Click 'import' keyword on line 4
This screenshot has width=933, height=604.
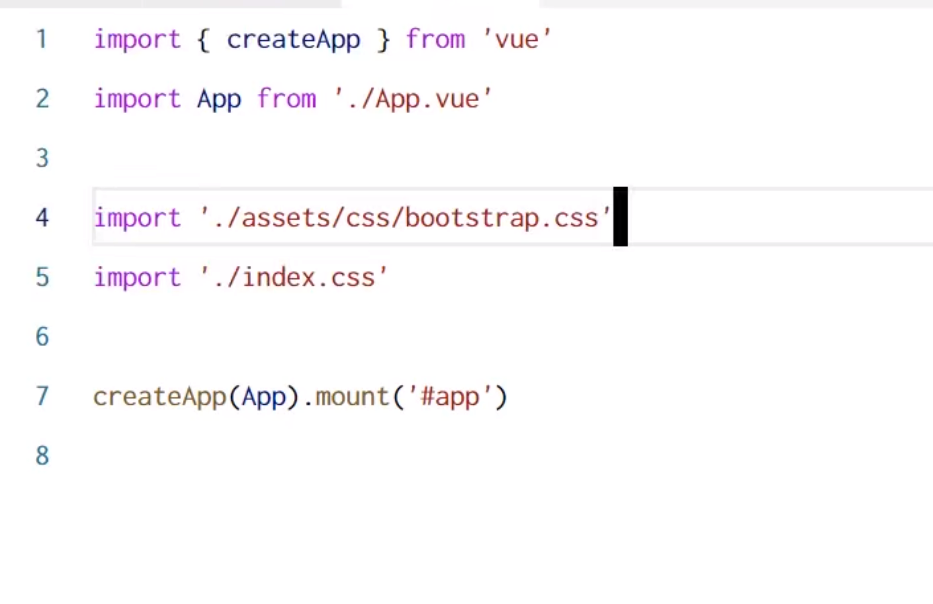click(137, 219)
